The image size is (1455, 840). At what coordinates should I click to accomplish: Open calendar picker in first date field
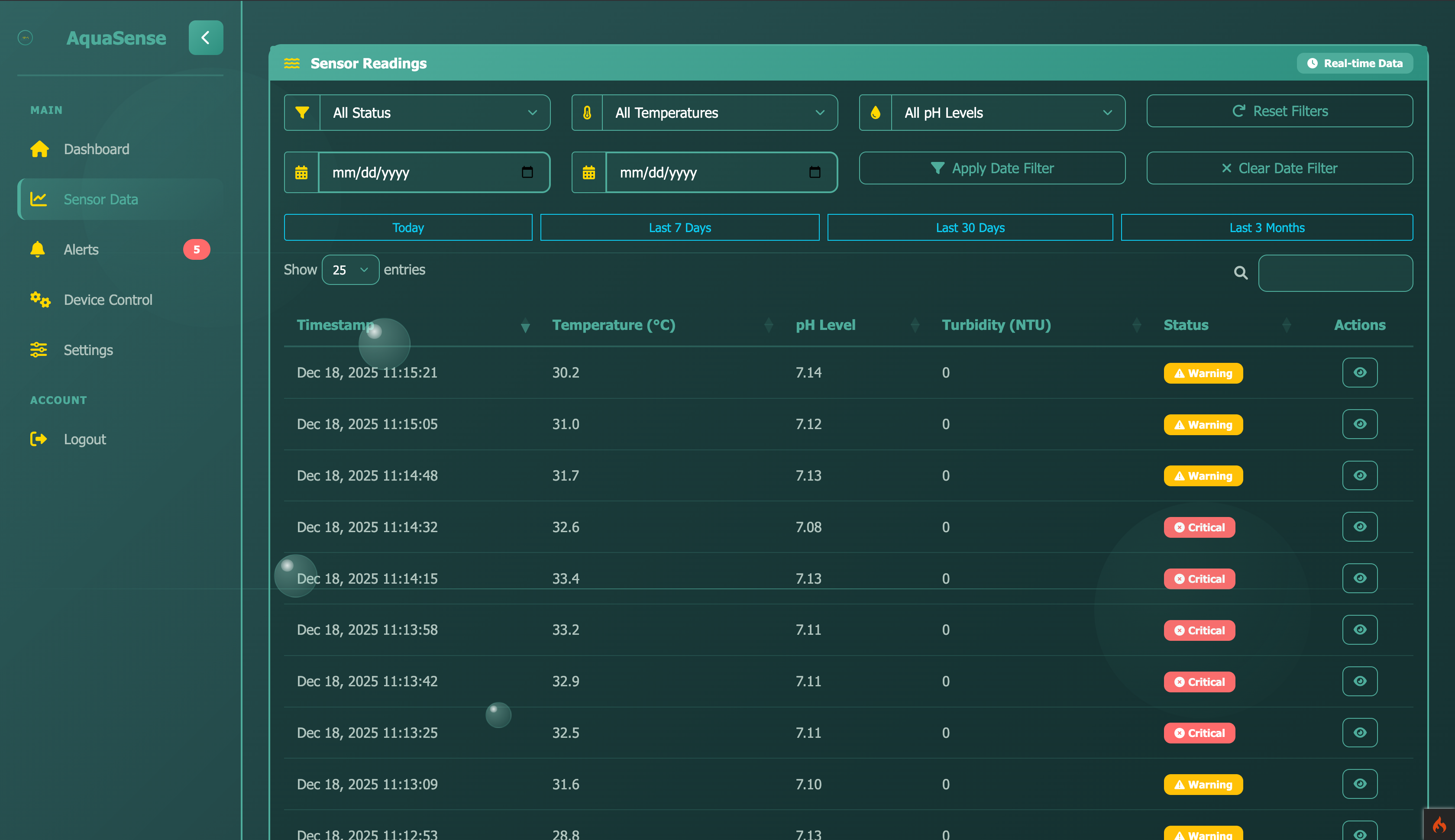tap(527, 172)
